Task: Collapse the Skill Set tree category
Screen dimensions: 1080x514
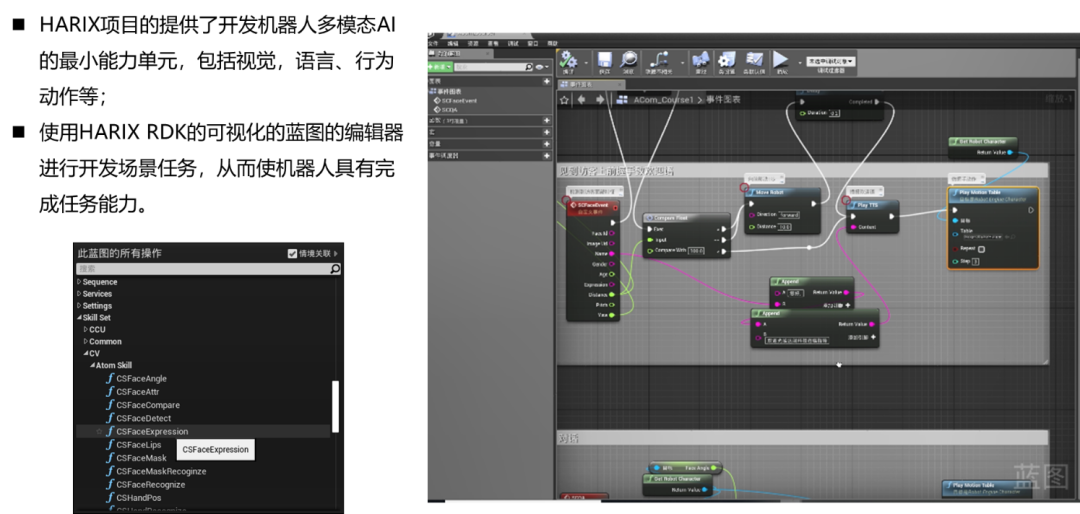Action: point(79,318)
